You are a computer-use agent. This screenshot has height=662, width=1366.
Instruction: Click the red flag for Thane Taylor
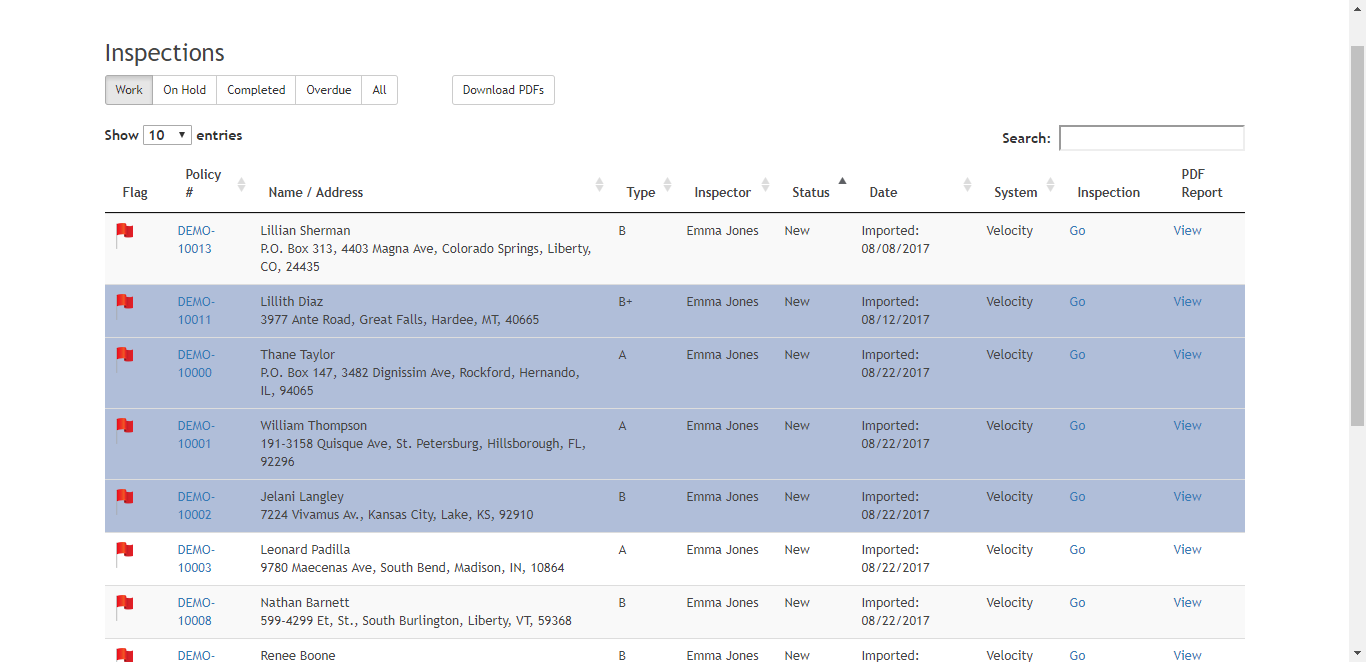point(124,357)
